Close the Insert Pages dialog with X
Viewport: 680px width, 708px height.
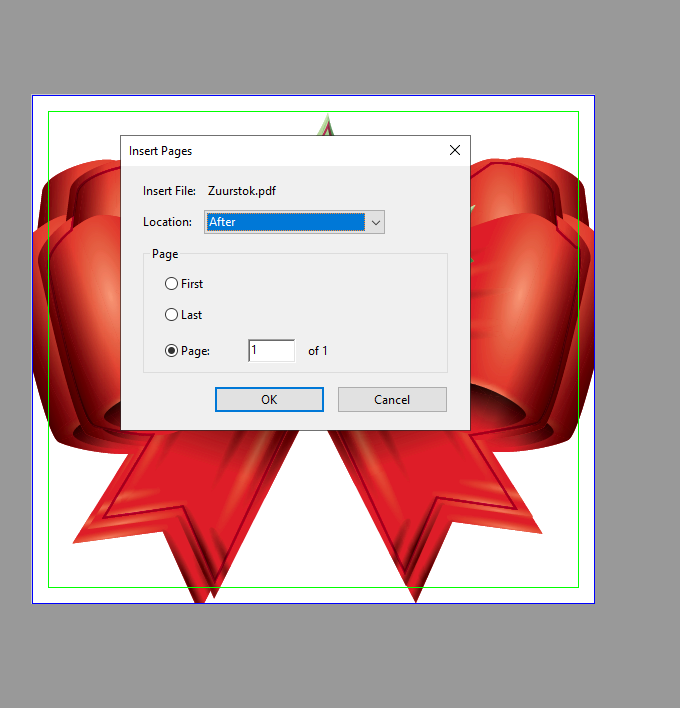(x=455, y=150)
